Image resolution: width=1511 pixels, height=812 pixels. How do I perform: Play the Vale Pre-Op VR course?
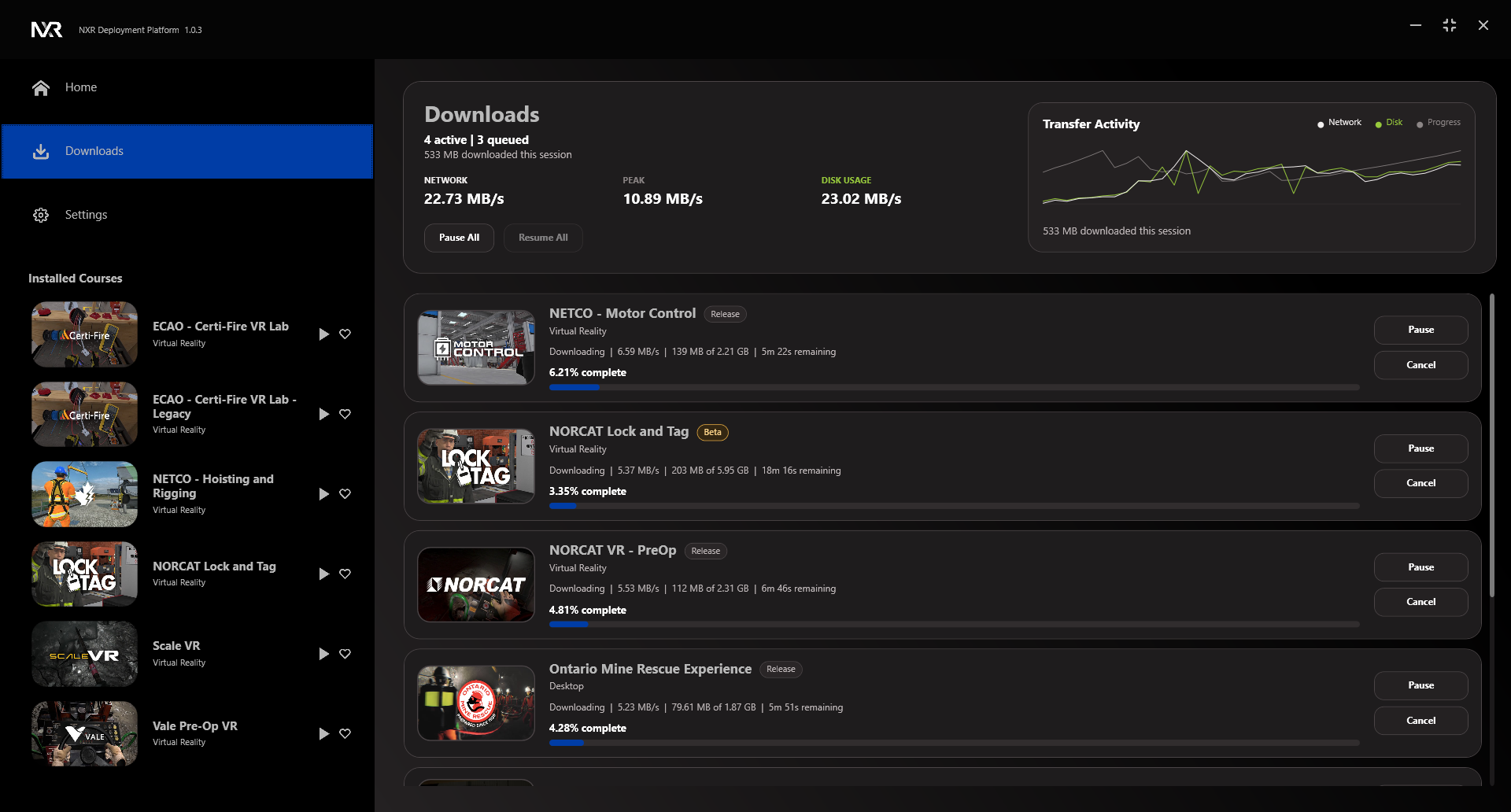pos(323,734)
